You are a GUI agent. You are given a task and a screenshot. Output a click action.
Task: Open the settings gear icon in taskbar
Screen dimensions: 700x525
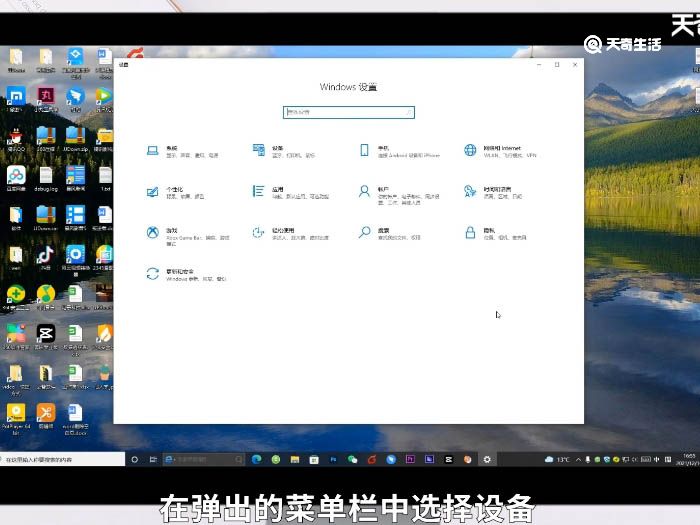coord(487,459)
